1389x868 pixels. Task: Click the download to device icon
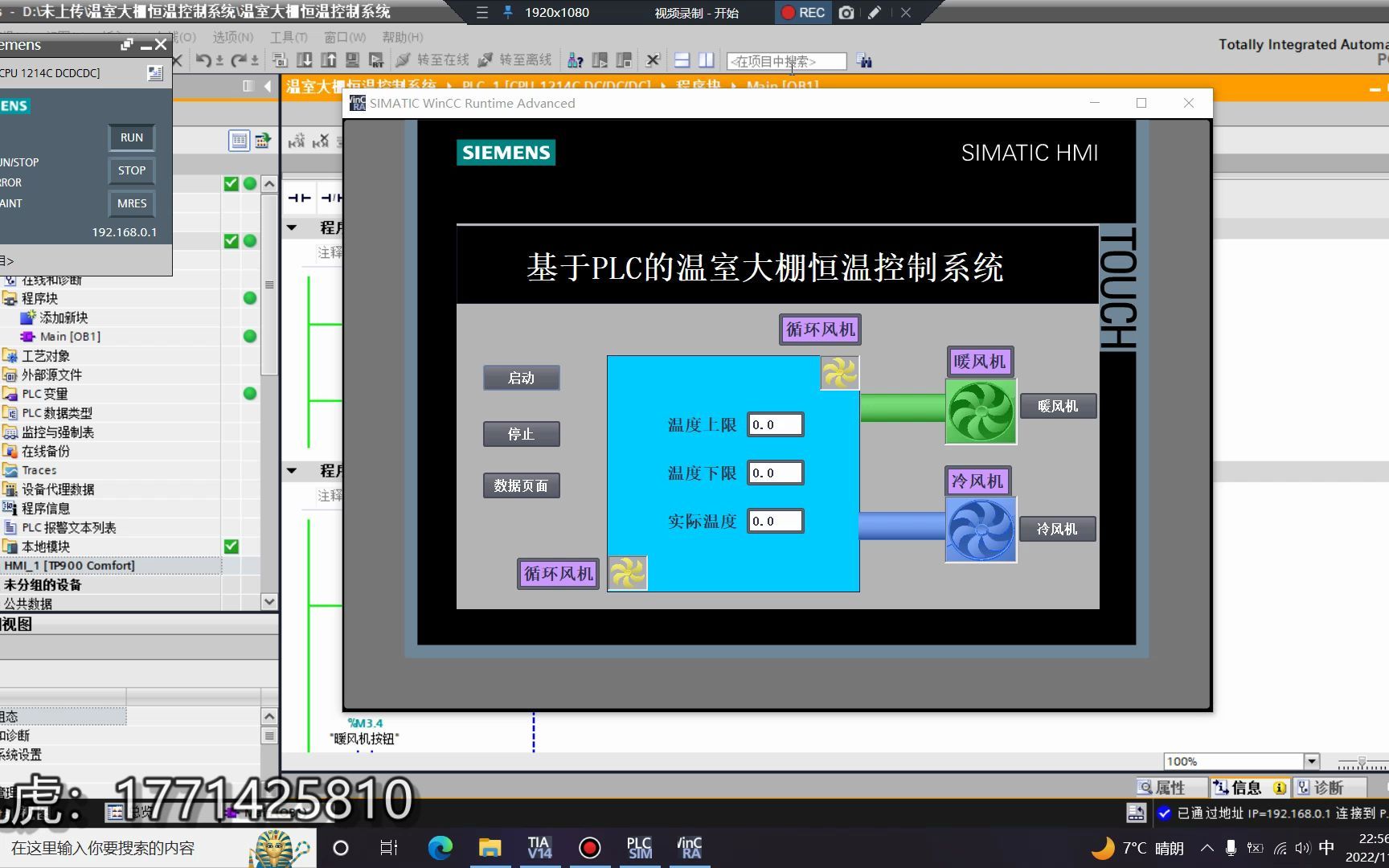pos(305,60)
